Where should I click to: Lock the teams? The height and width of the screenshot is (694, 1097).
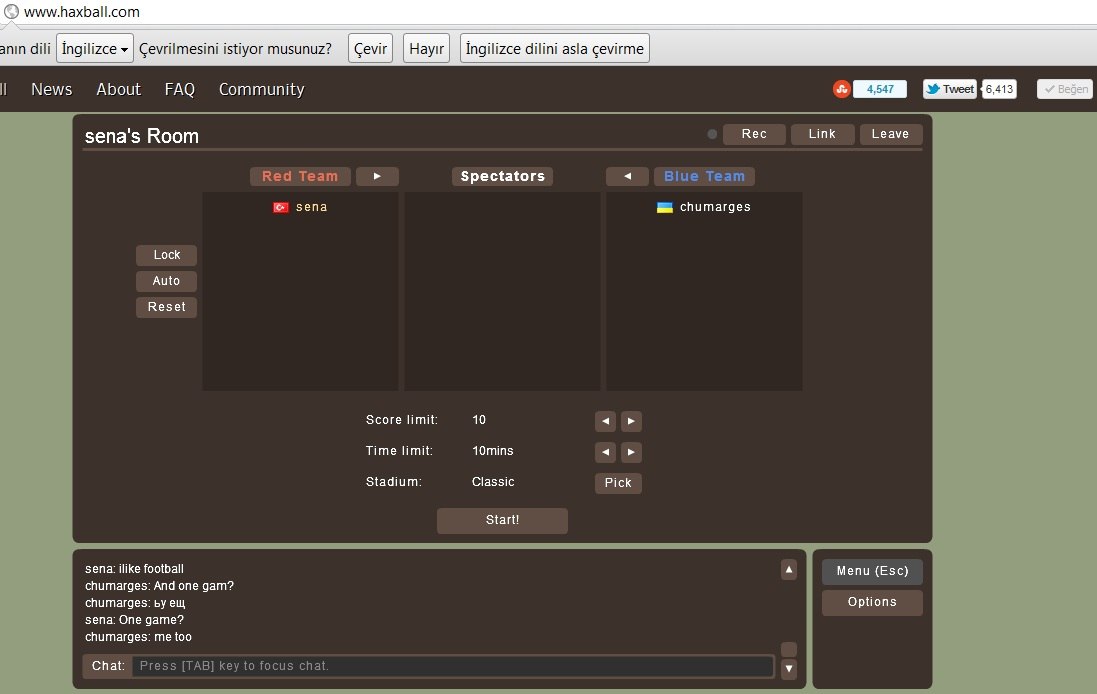[x=167, y=255]
